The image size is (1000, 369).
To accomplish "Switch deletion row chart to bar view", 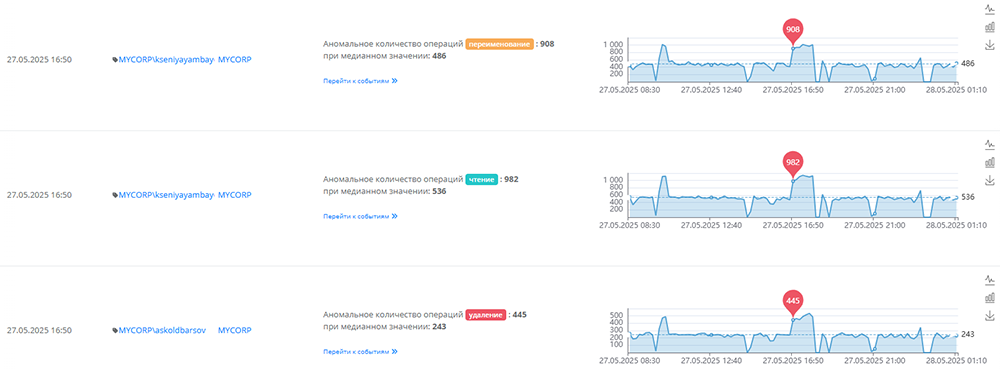I will click(x=990, y=298).
